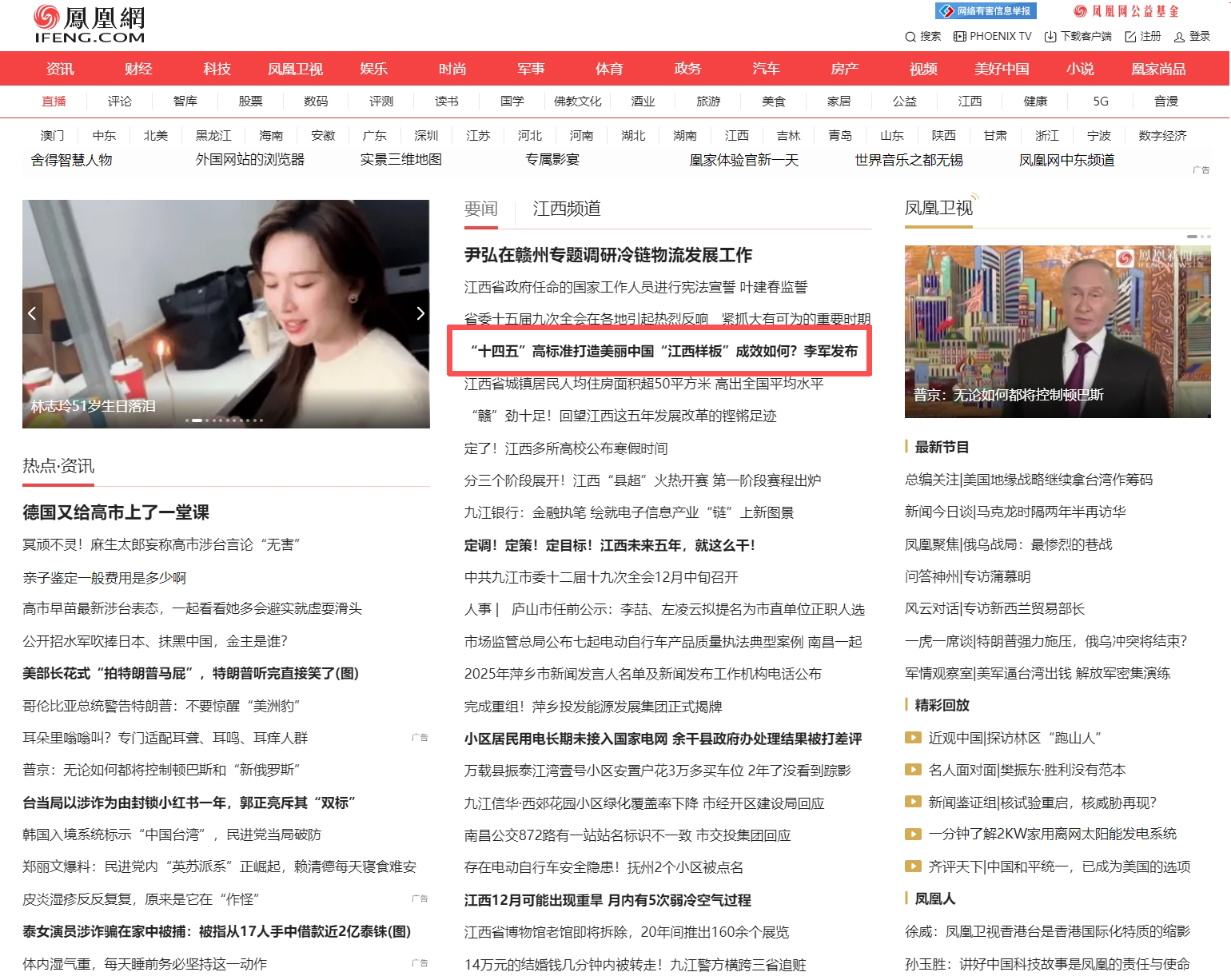Open 音漫 sub-navigation link
1231x980 pixels.
[x=1166, y=102]
